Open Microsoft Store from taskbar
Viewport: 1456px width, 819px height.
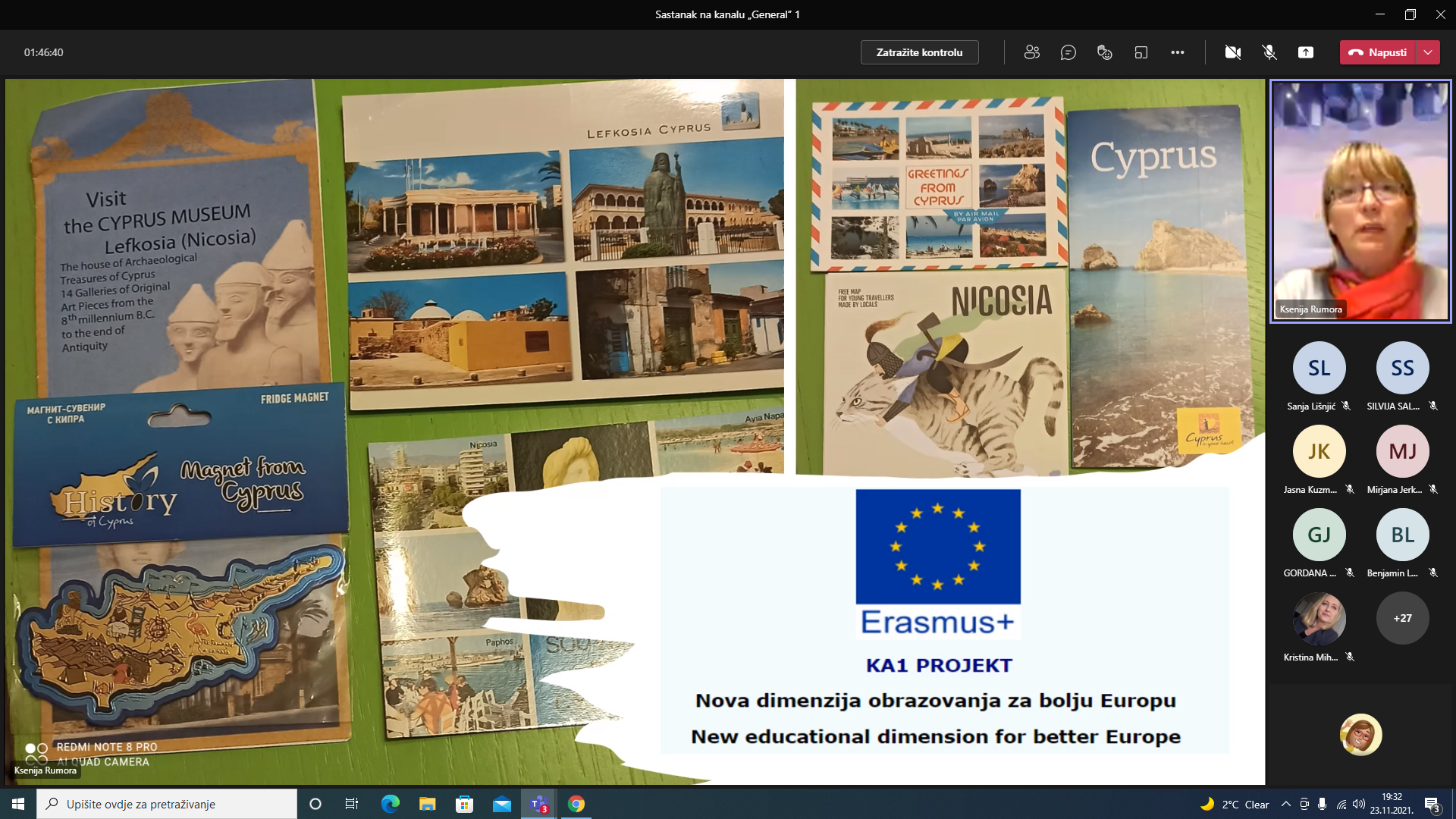pos(464,804)
